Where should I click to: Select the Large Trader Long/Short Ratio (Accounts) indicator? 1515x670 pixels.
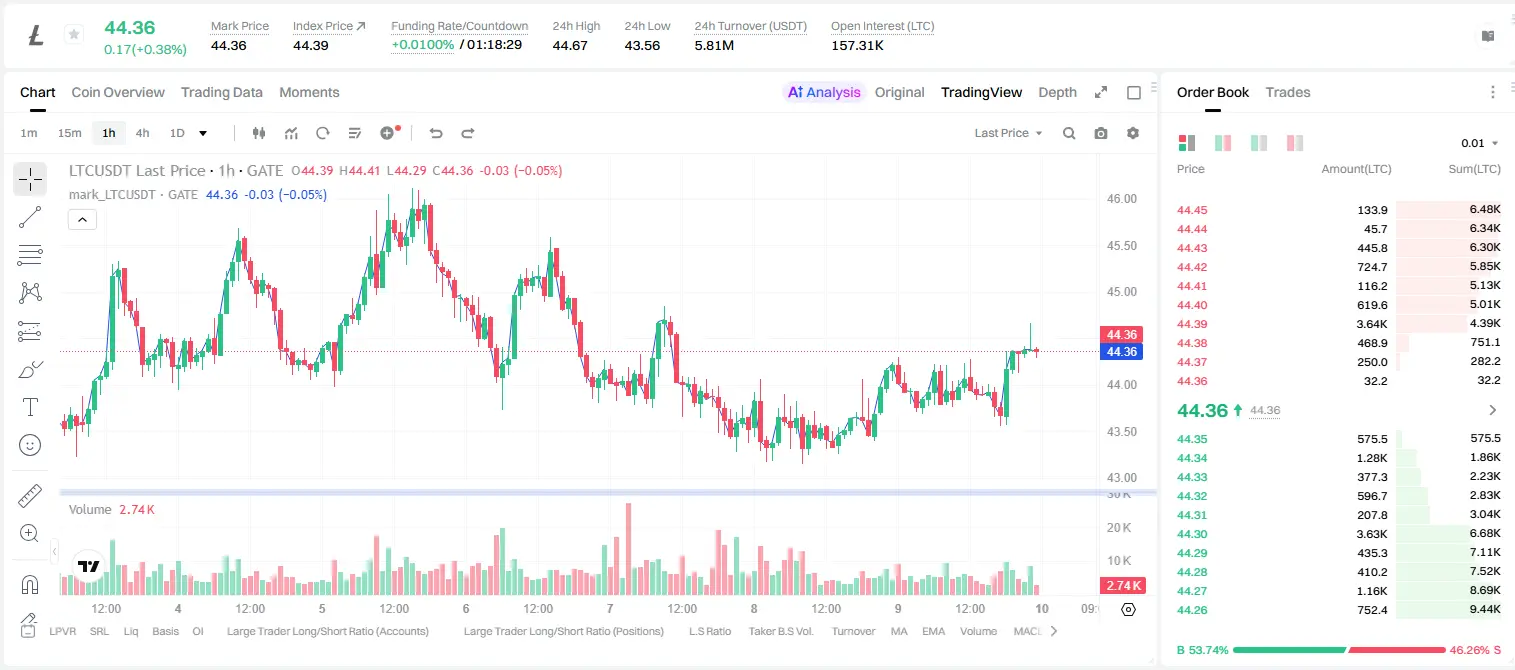tap(328, 631)
